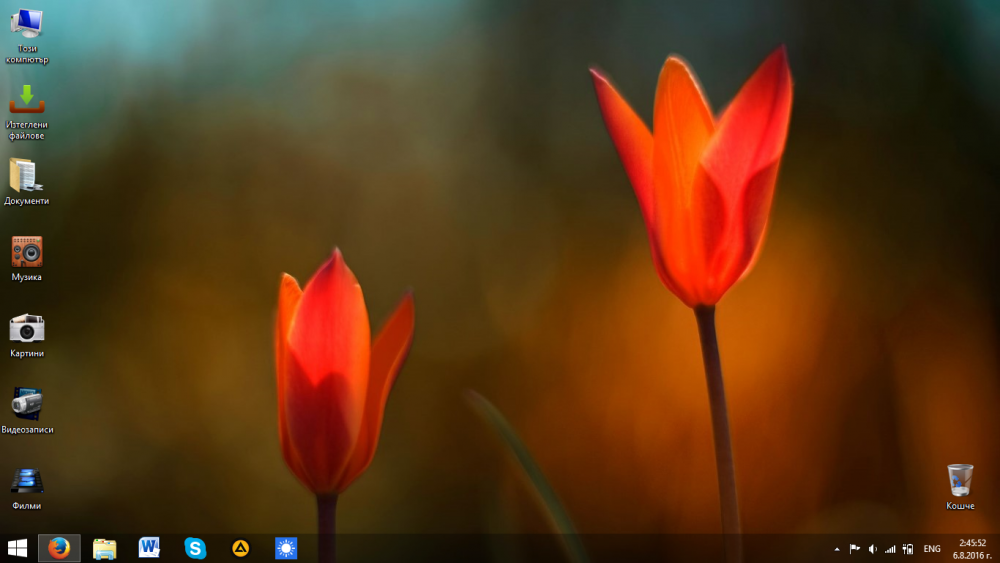Viewport: 1000px width, 563px height.
Task: Open the volume speaker tray icon
Action: coord(872,549)
